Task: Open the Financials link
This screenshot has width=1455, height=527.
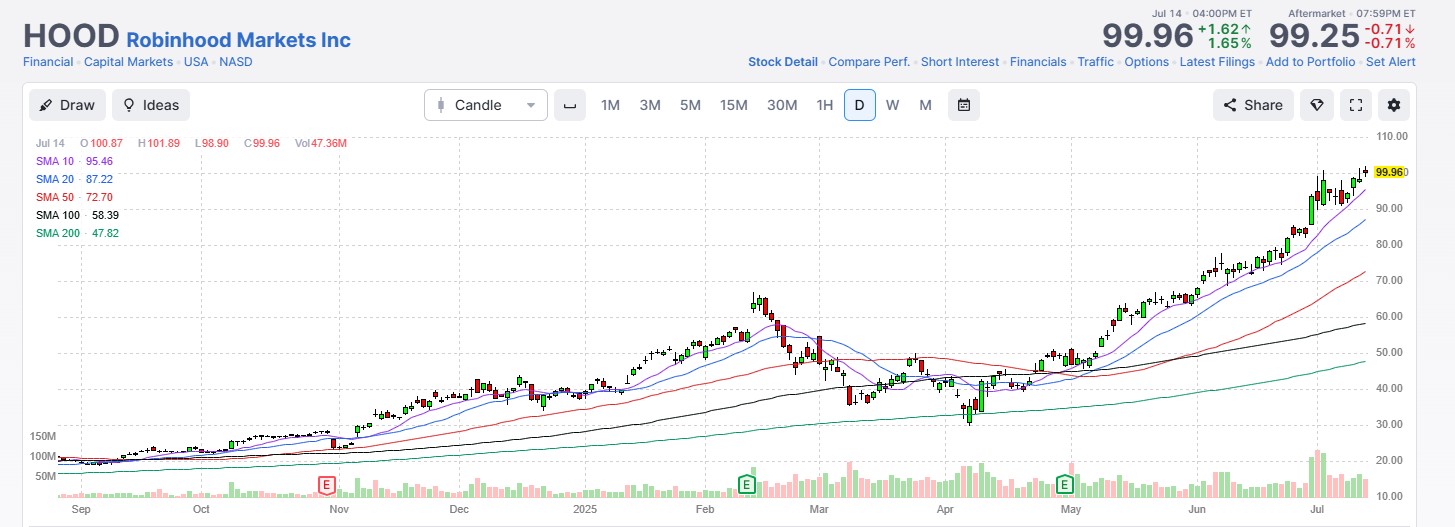Action: [1038, 62]
